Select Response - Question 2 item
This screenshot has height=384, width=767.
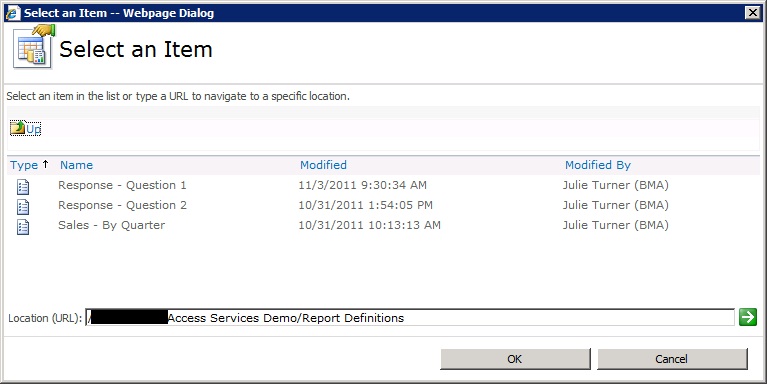[122, 205]
